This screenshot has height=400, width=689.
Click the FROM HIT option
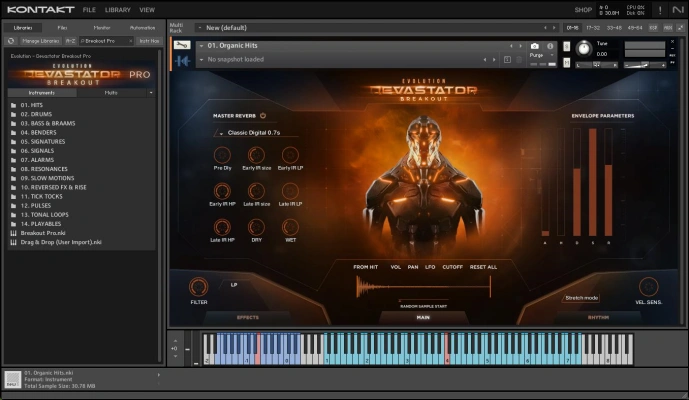(x=366, y=267)
